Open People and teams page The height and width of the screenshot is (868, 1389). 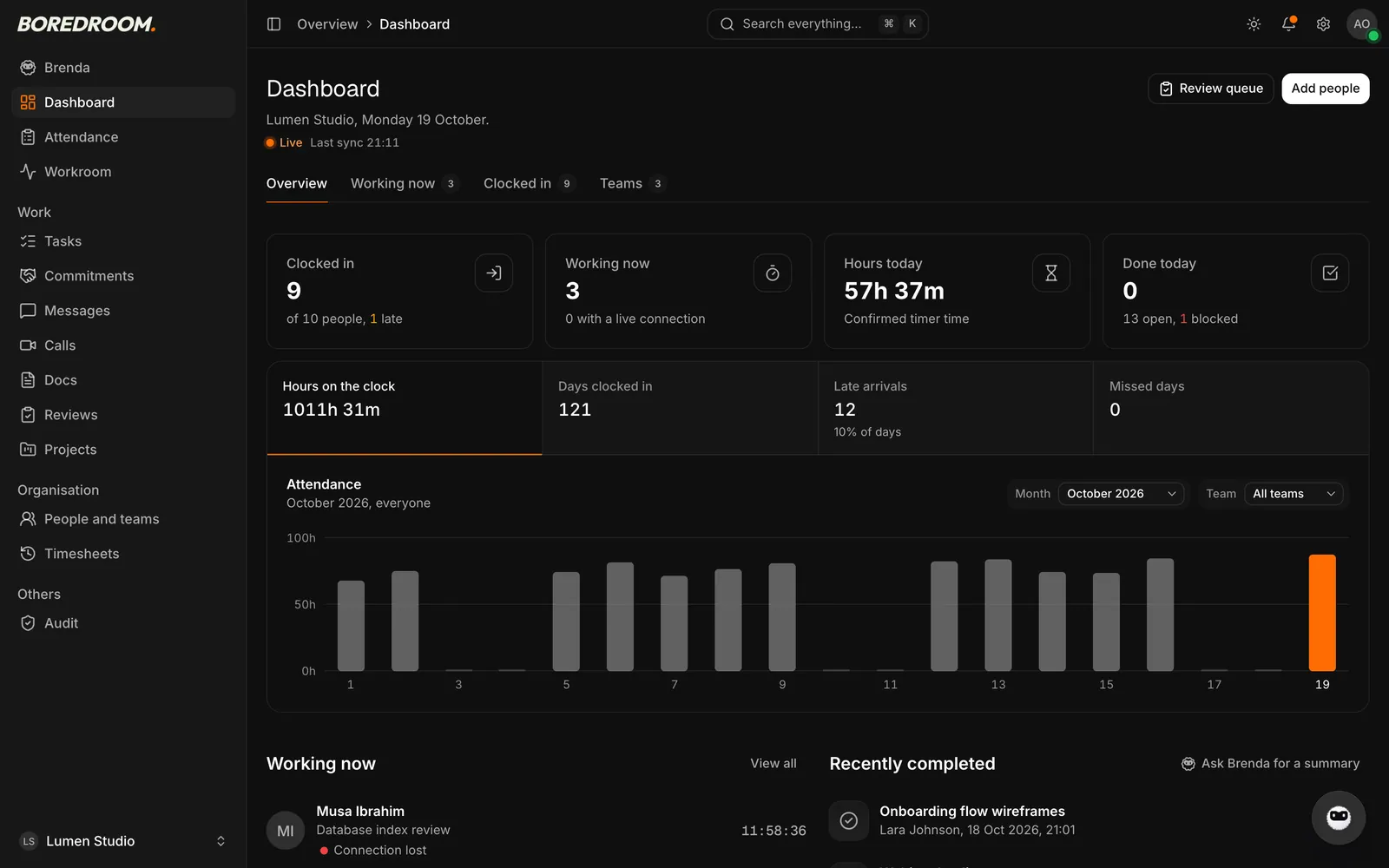pos(123,519)
